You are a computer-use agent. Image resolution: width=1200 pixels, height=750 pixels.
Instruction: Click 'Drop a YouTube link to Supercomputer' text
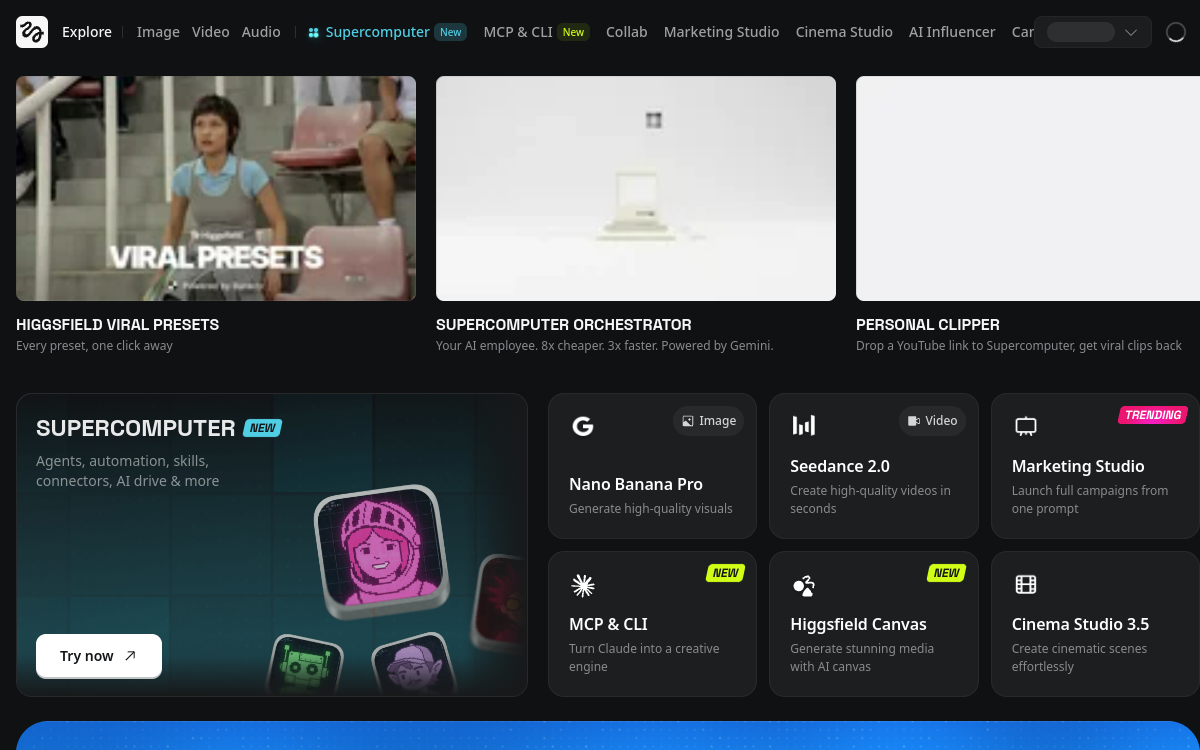(x=1019, y=346)
